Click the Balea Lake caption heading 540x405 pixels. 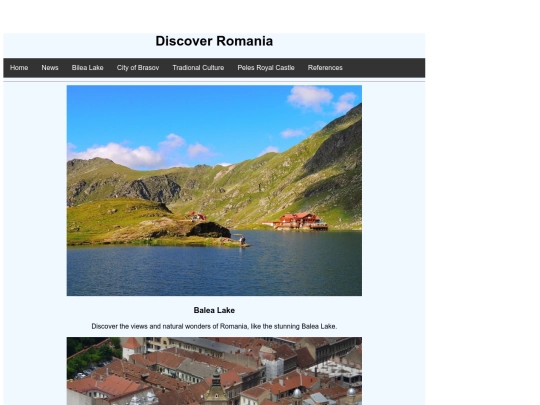pyautogui.click(x=214, y=310)
